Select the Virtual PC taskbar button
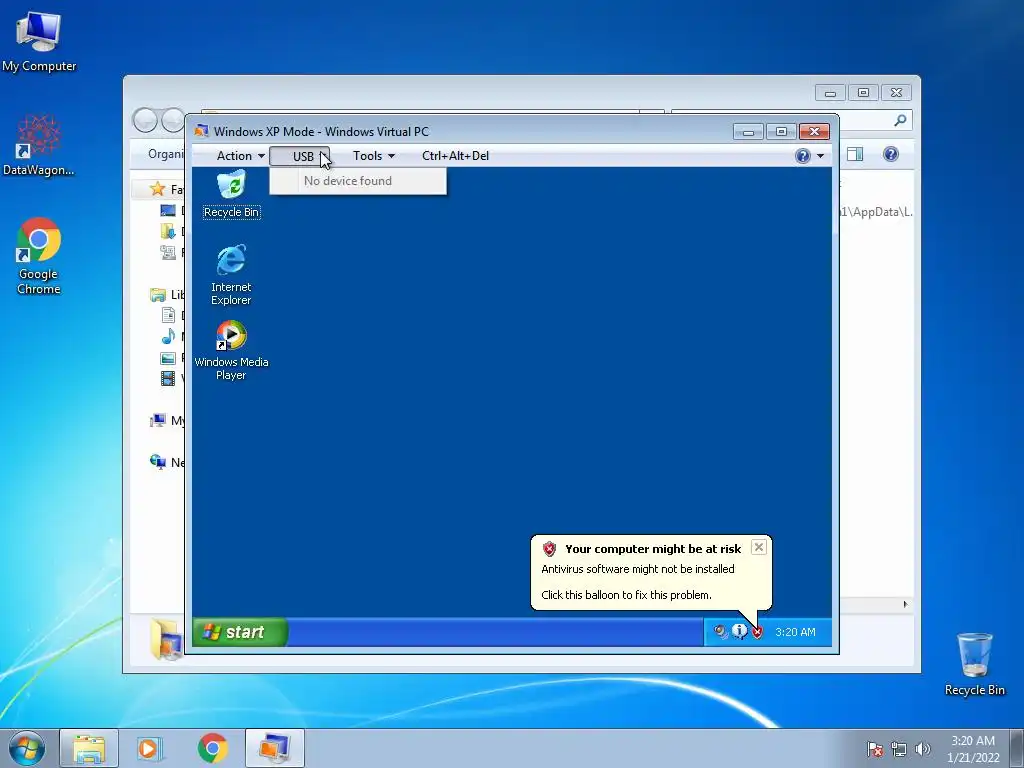Screen dimensions: 1024x768 275,748
